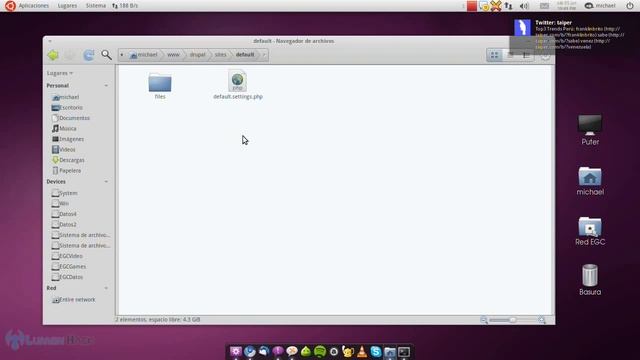This screenshot has height=360, width=640.
Task: Open the 'files' folder icon
Action: [160, 83]
